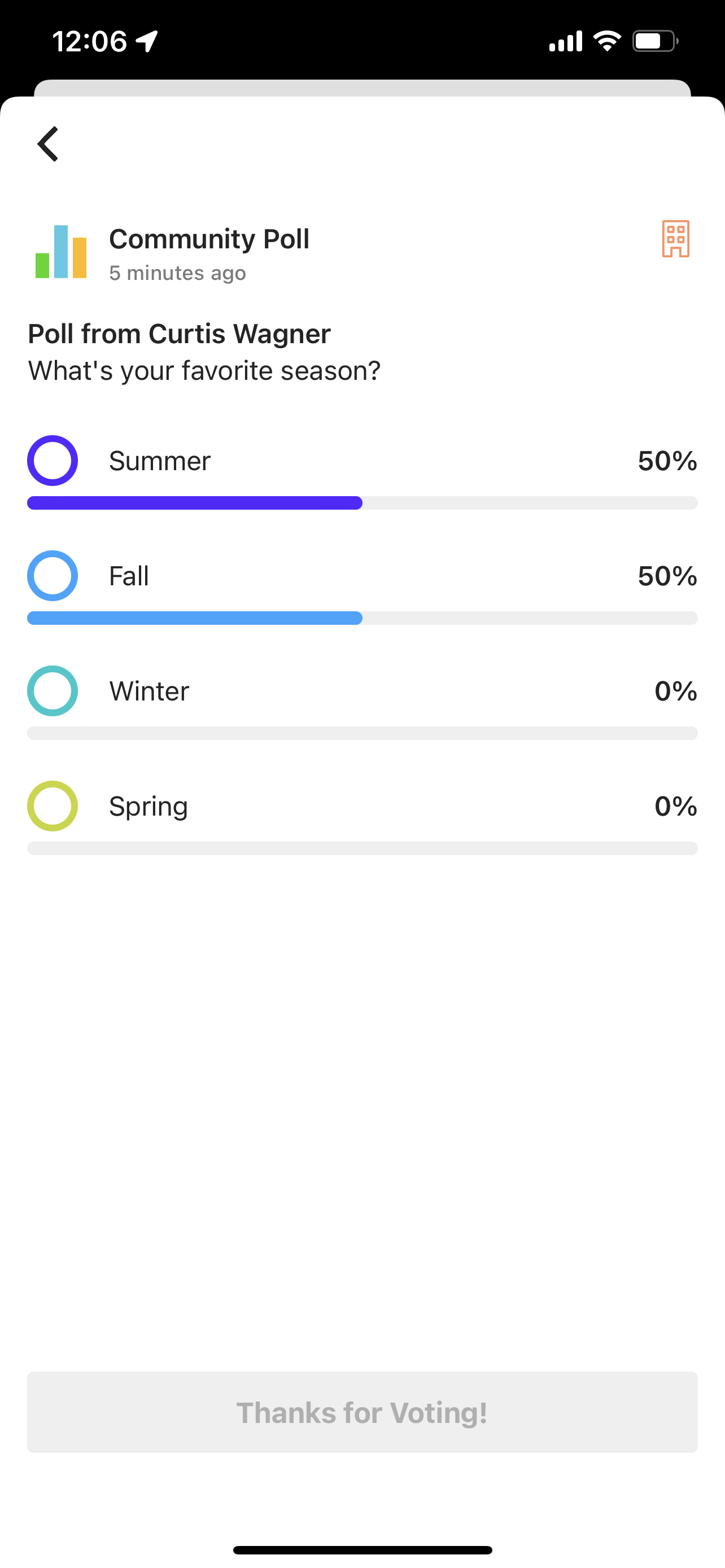Tap the Winter empty progress bar
The image size is (725, 1568).
[362, 733]
